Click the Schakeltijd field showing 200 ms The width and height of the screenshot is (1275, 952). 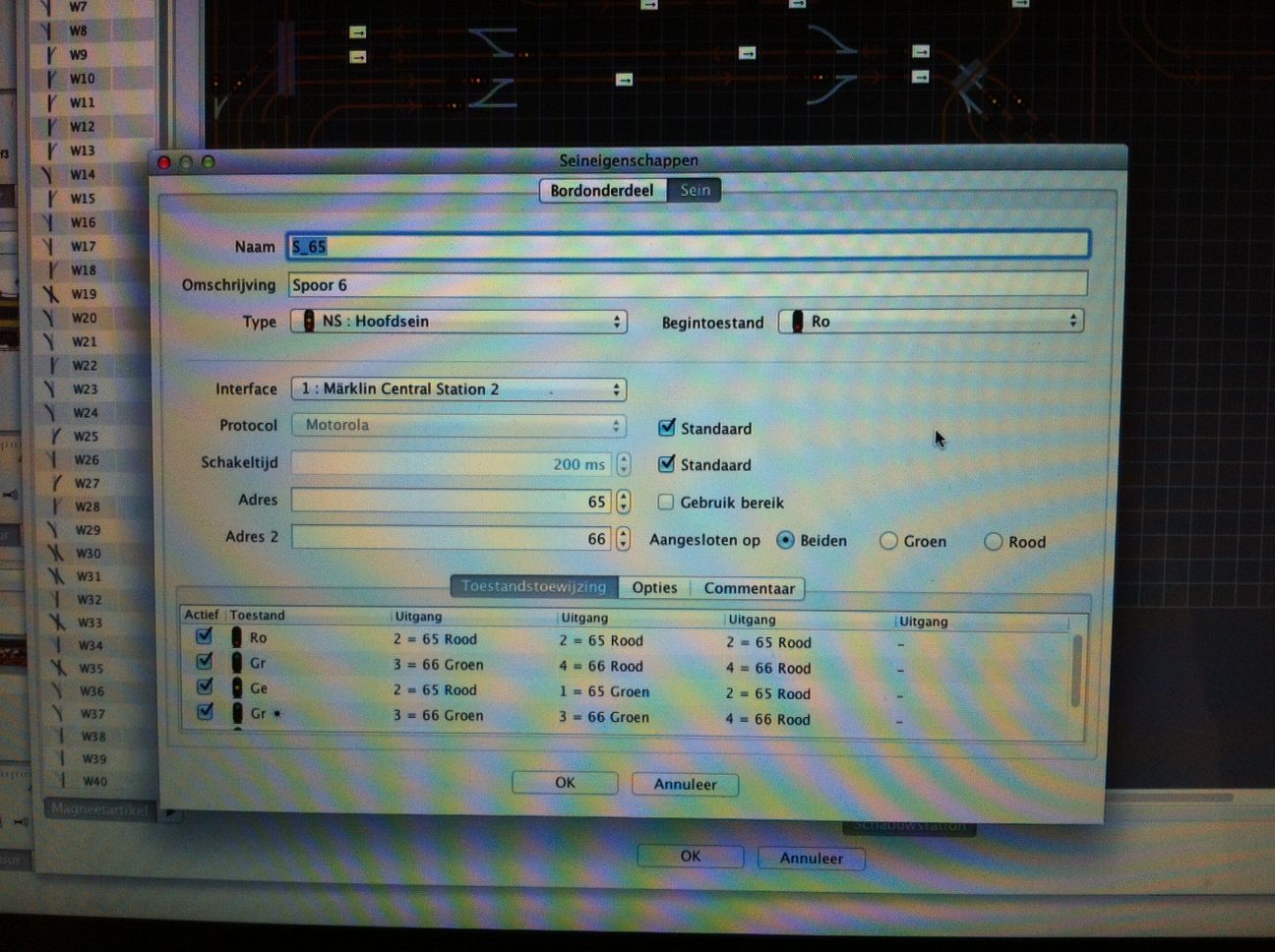(452, 463)
